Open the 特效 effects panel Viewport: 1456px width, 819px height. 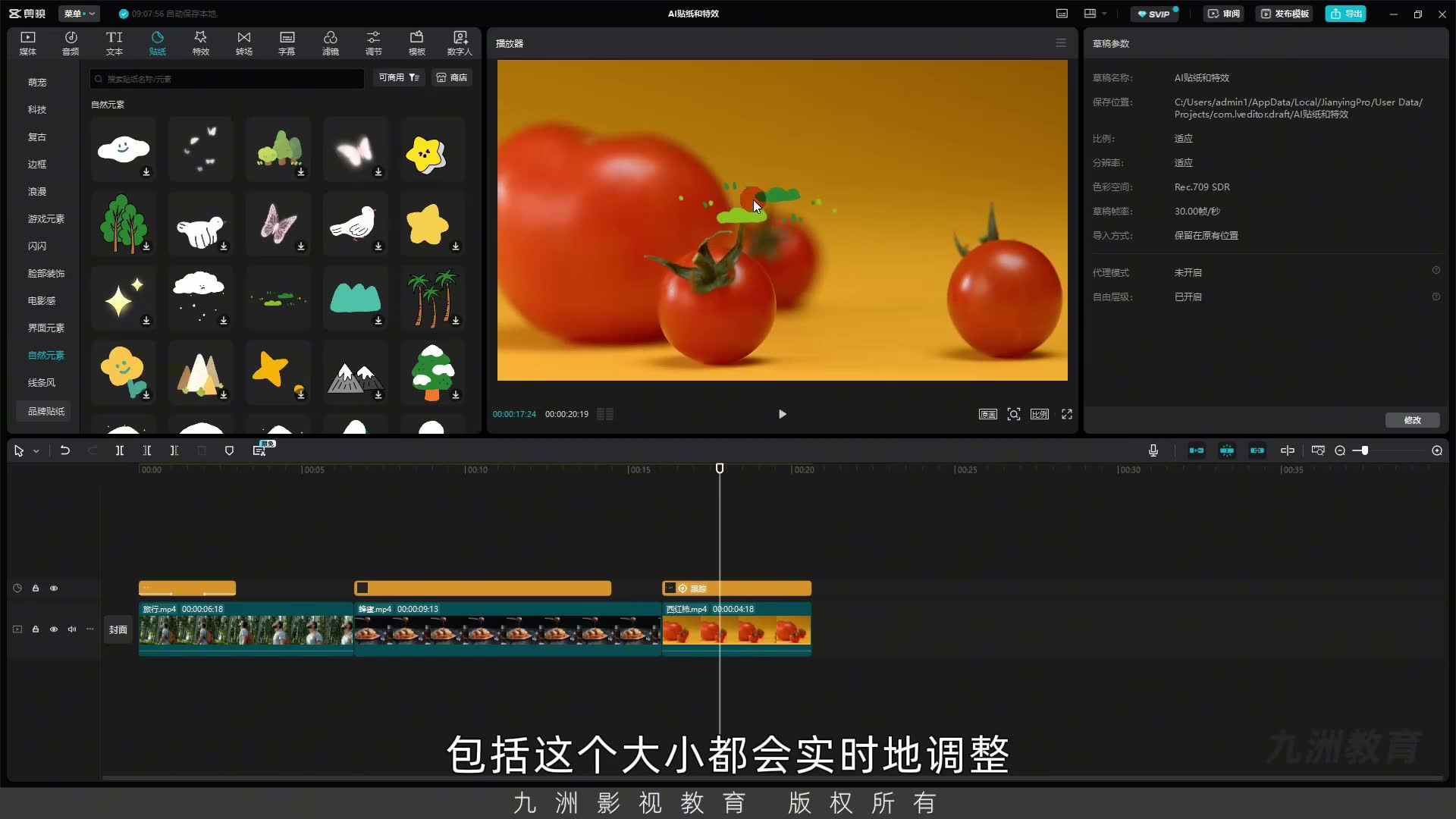click(x=200, y=43)
